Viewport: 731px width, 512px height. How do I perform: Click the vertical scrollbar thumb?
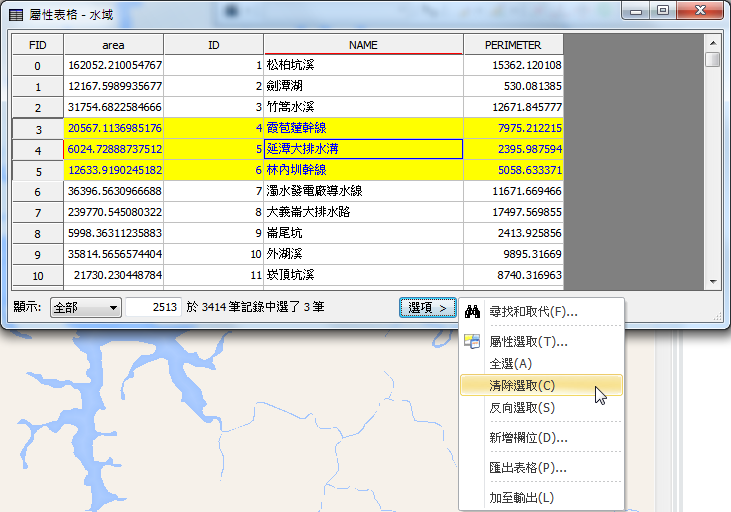click(x=713, y=60)
